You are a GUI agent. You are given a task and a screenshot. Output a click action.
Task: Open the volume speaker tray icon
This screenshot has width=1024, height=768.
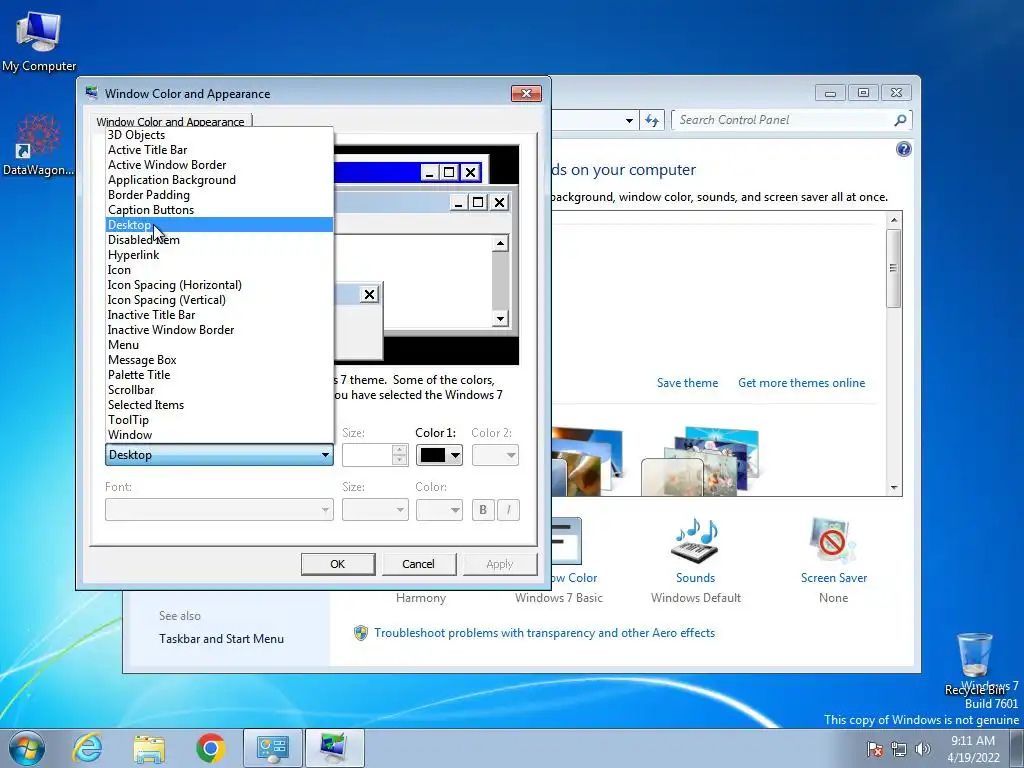point(923,749)
